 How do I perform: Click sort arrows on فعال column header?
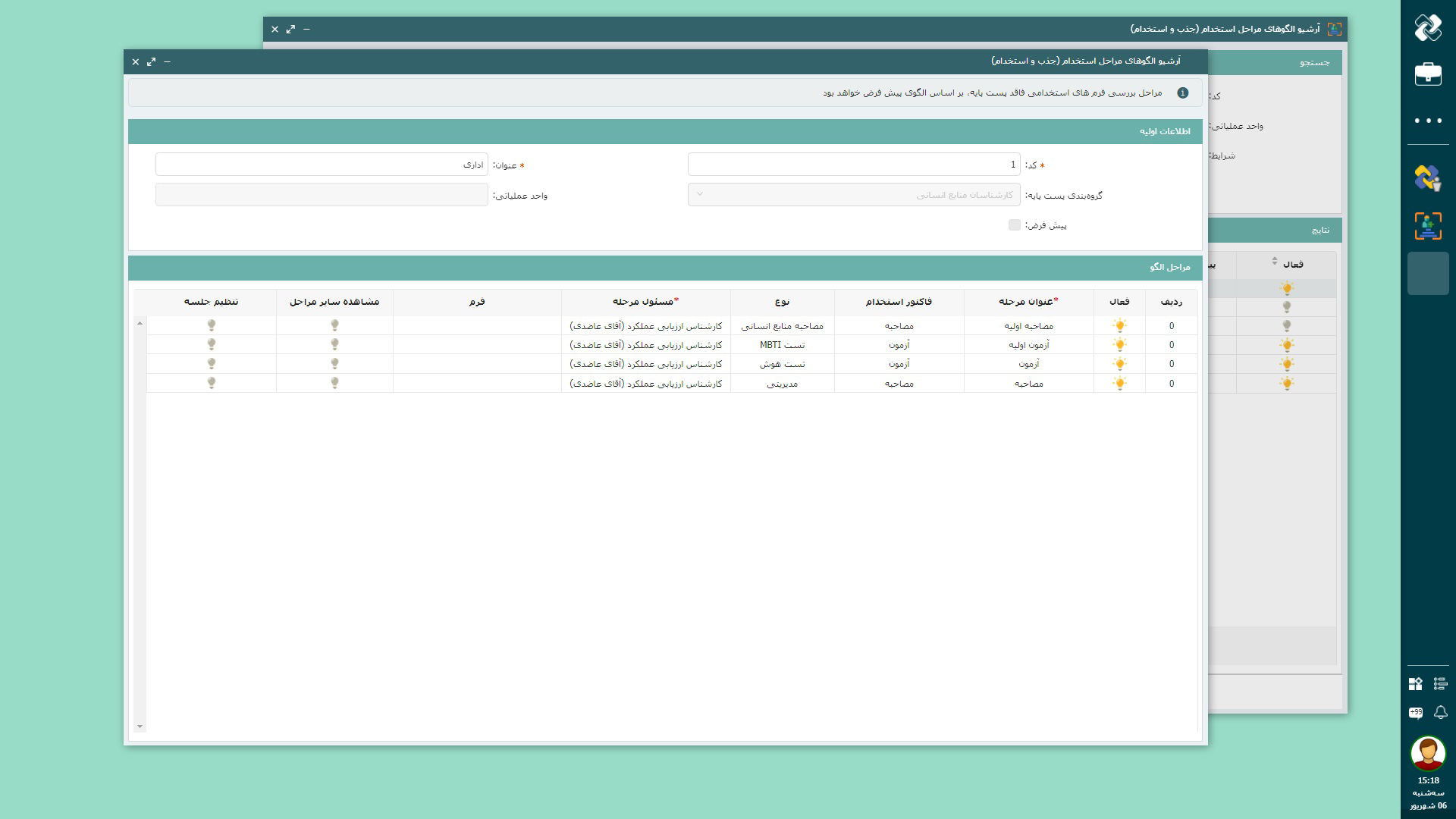click(1275, 262)
